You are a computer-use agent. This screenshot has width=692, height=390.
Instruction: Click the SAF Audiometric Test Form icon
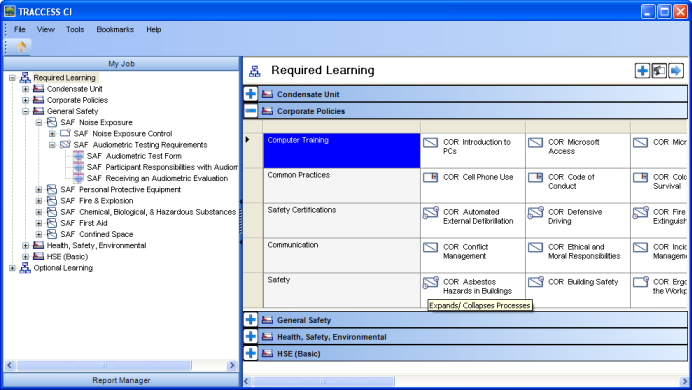pyautogui.click(x=78, y=156)
